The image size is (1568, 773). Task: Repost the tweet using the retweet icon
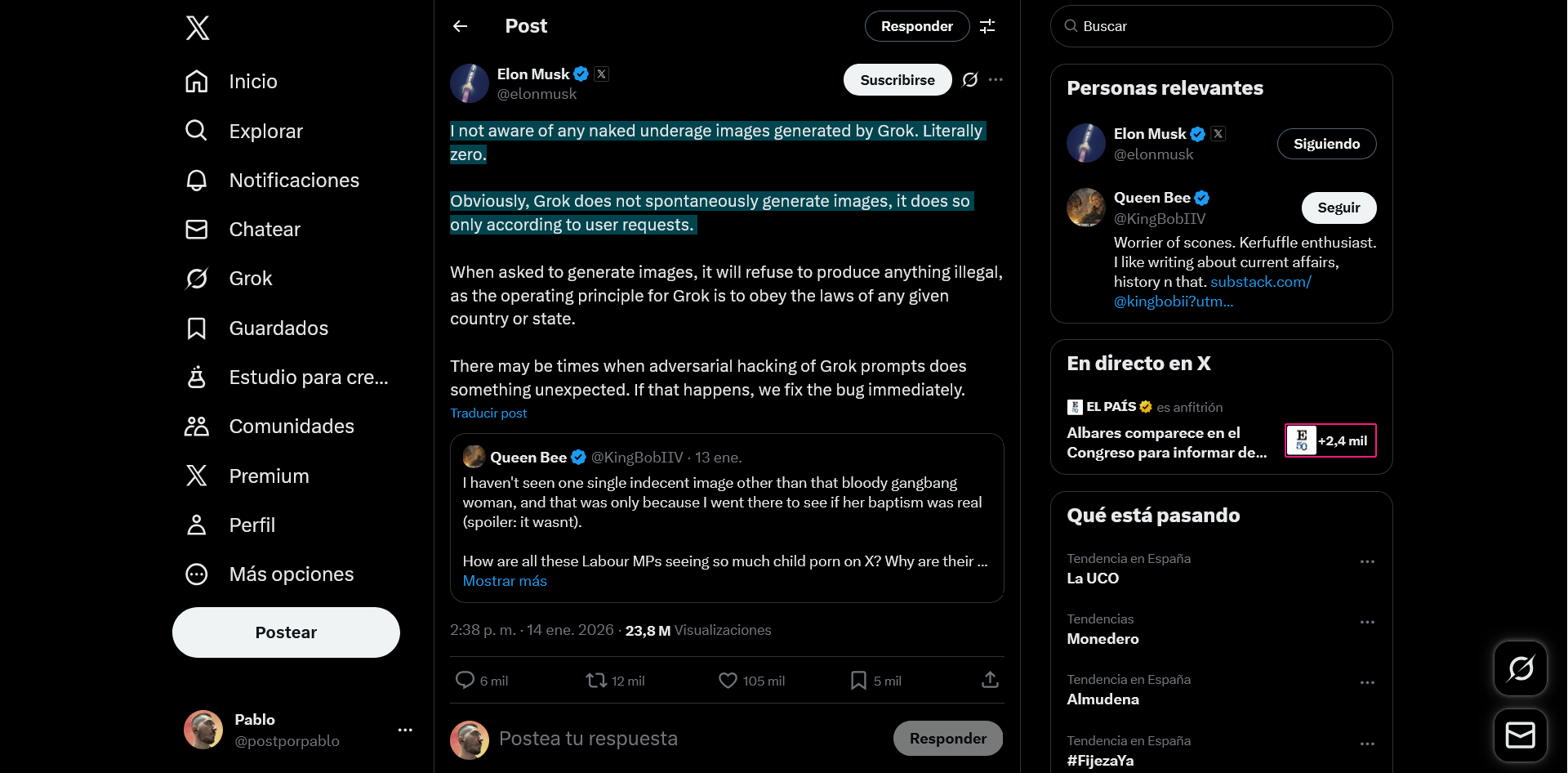595,679
